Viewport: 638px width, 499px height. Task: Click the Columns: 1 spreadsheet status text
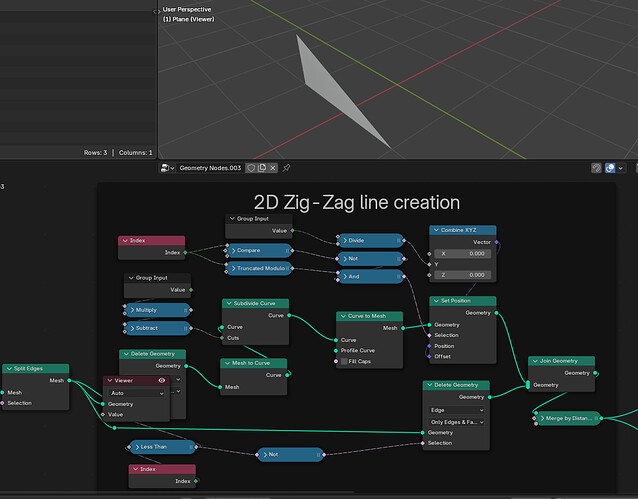135,153
